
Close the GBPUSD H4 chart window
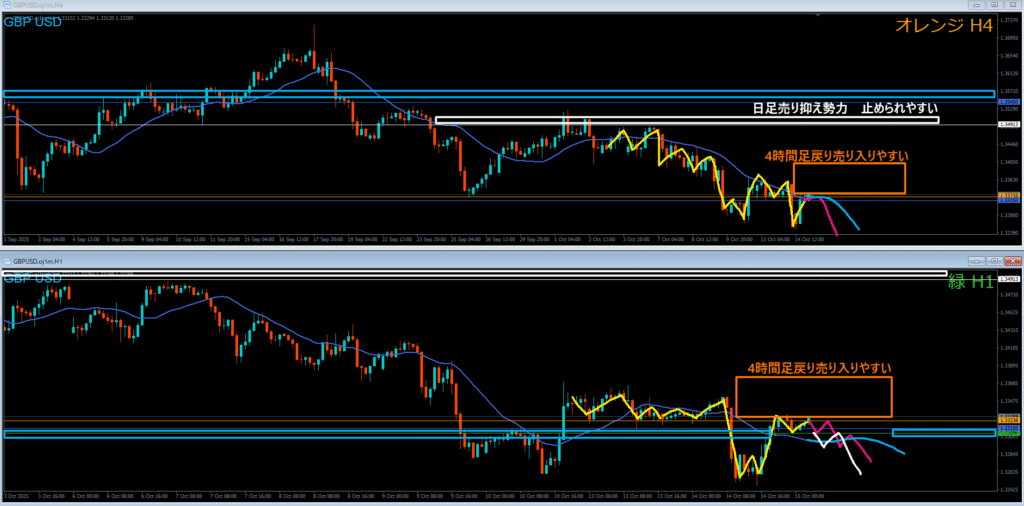click(1011, 4)
